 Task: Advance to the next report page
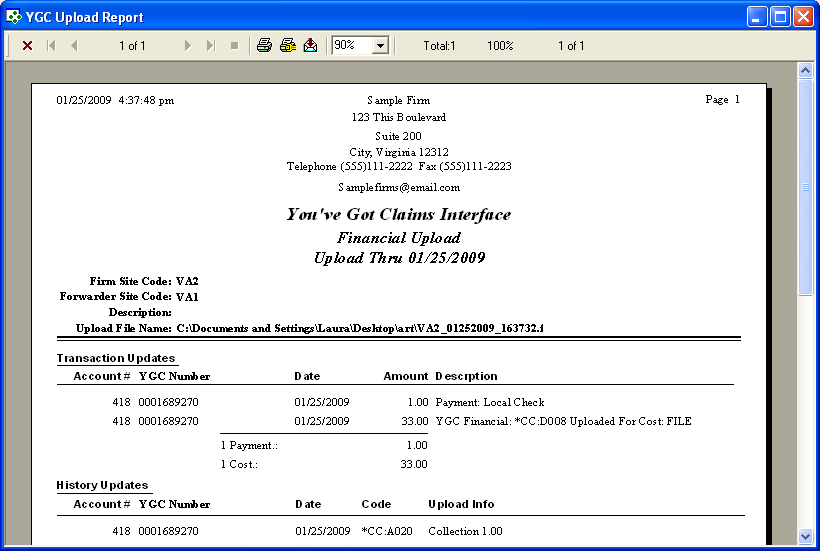(x=187, y=46)
